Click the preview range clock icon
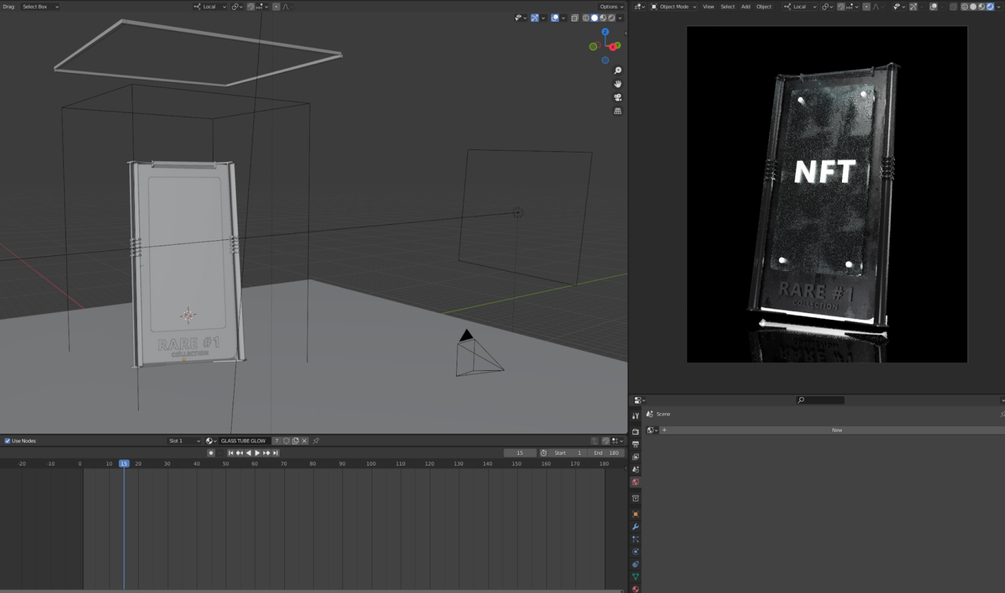1005x593 pixels. pyautogui.click(x=544, y=453)
